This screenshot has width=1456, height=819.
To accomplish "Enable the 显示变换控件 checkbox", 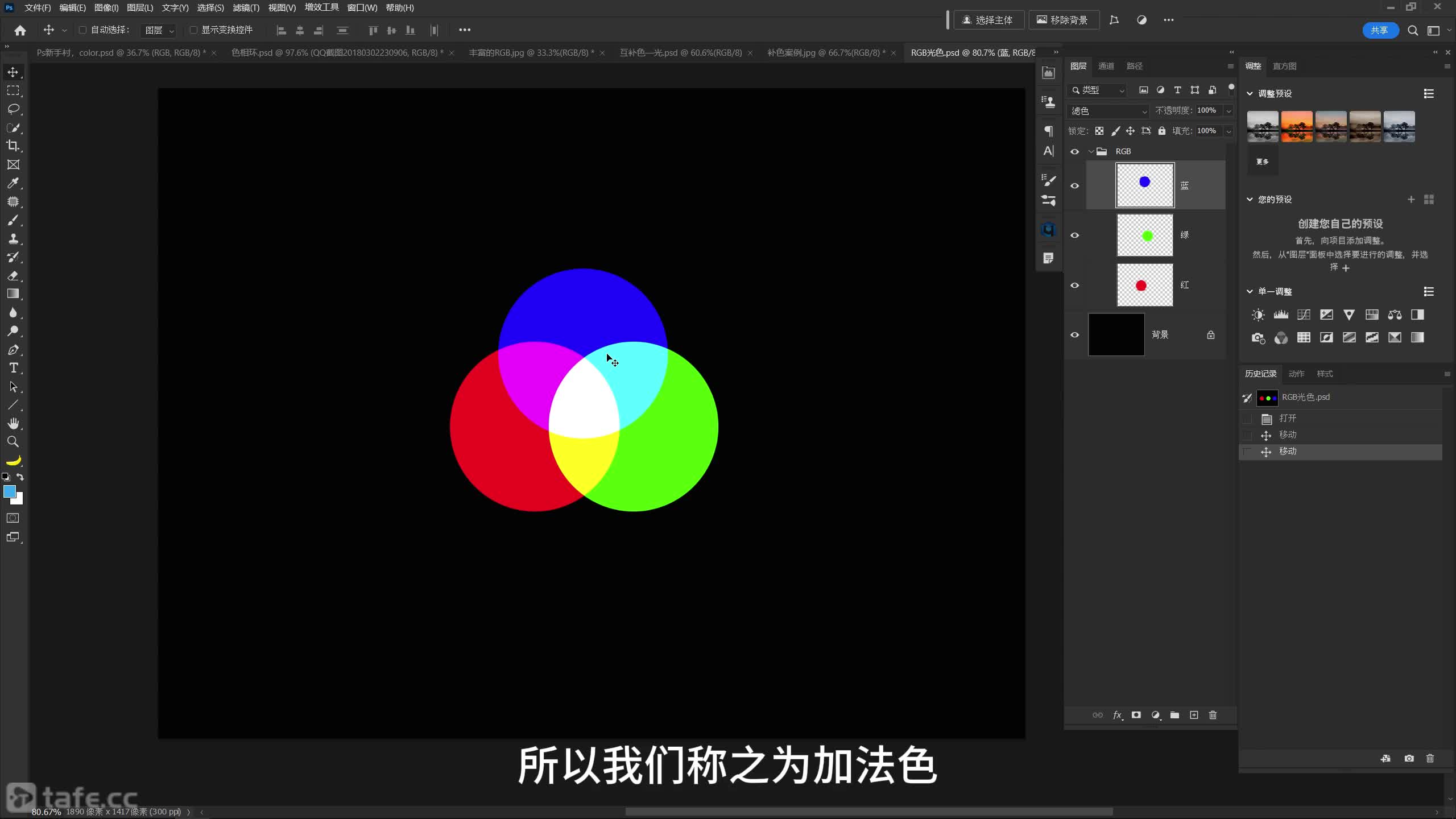I will point(193,30).
